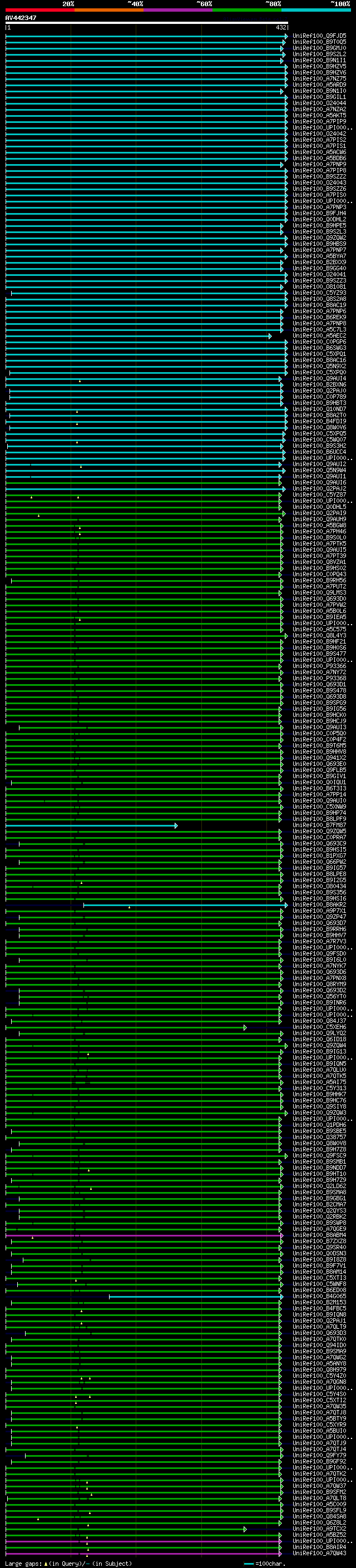Select the label UniRef100_B9FJM4

(x=319, y=213)
